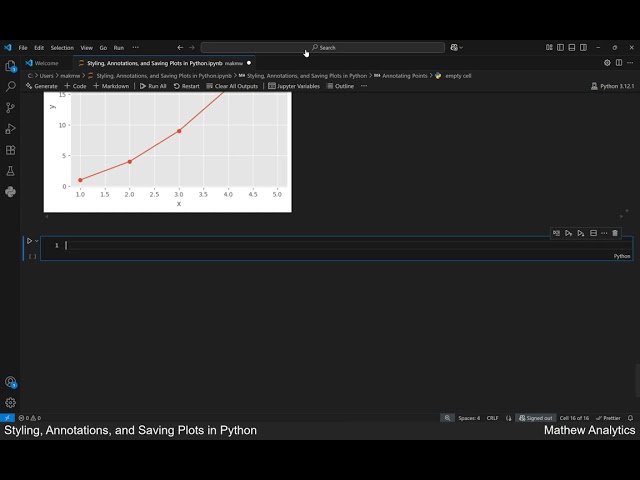The image size is (640, 480).
Task: Select the Python 3.12.1 kernel picker
Action: tap(613, 86)
